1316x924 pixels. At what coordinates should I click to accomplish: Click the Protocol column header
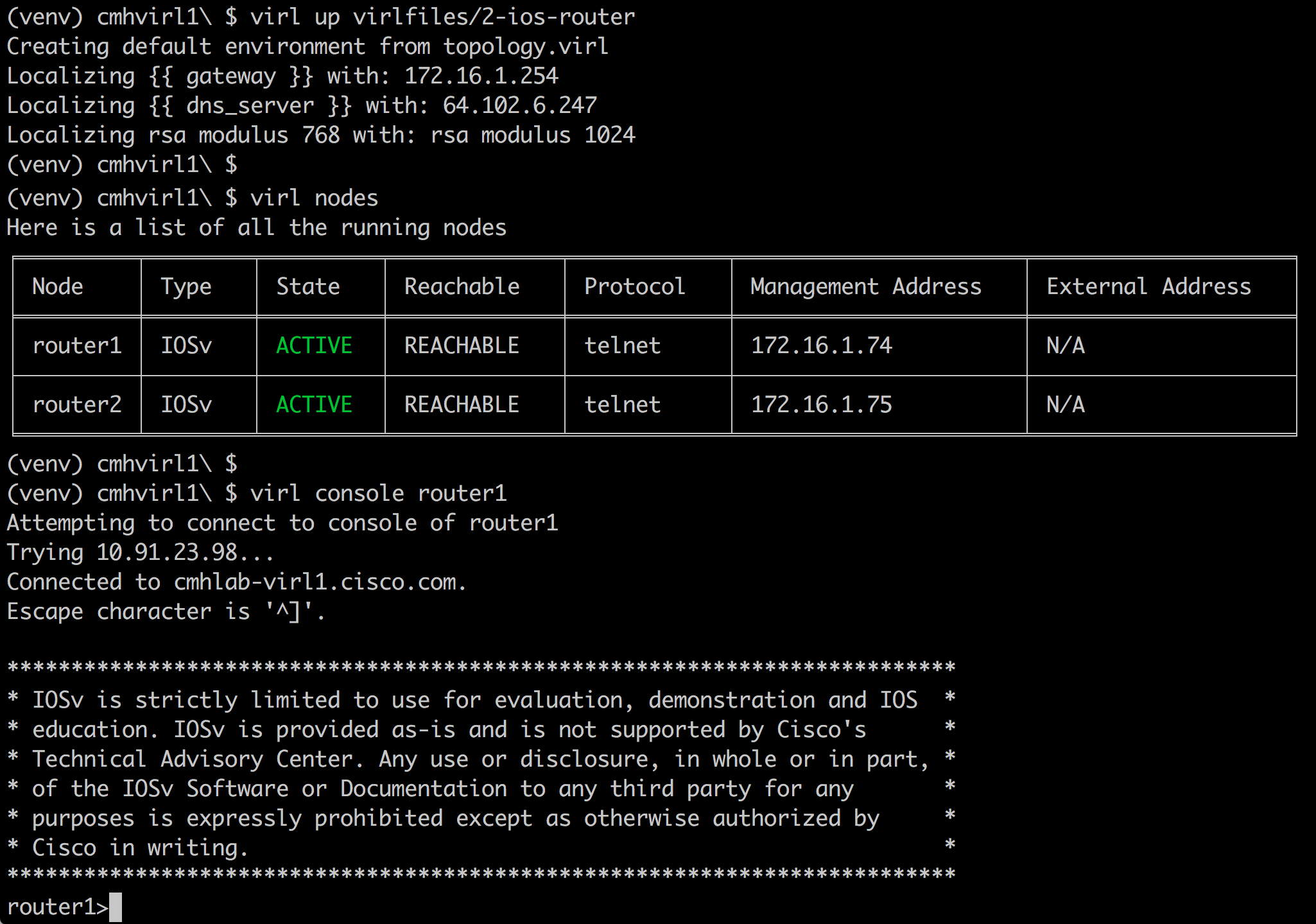[x=634, y=286]
